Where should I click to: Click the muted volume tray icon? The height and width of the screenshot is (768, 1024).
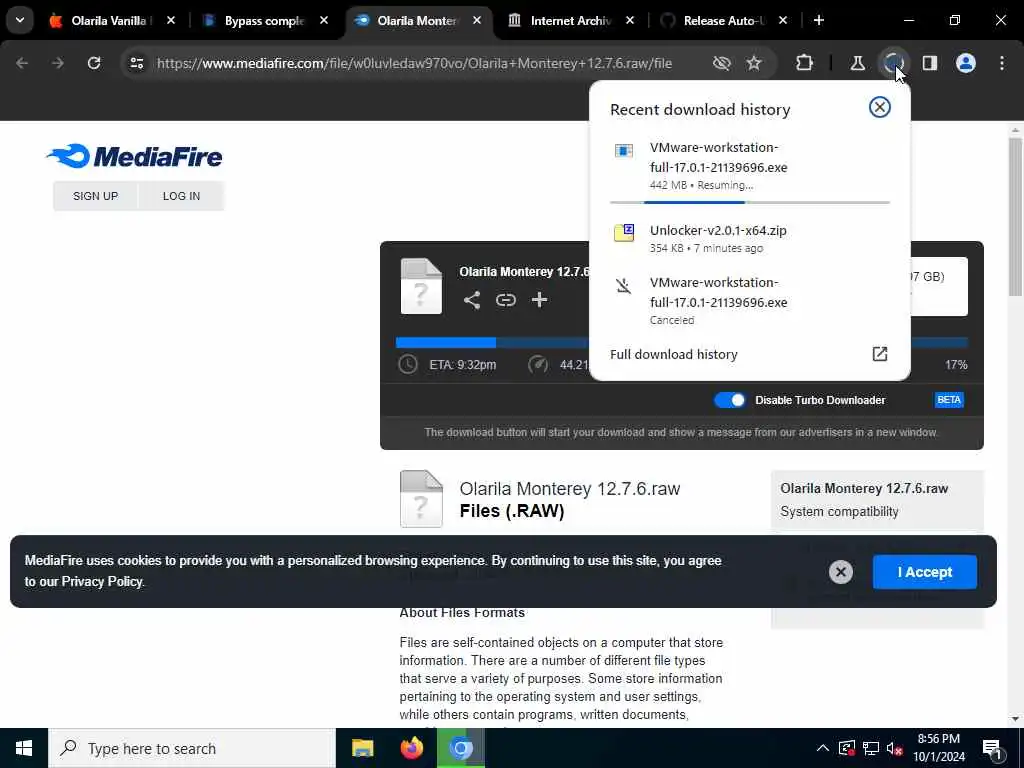click(895, 748)
